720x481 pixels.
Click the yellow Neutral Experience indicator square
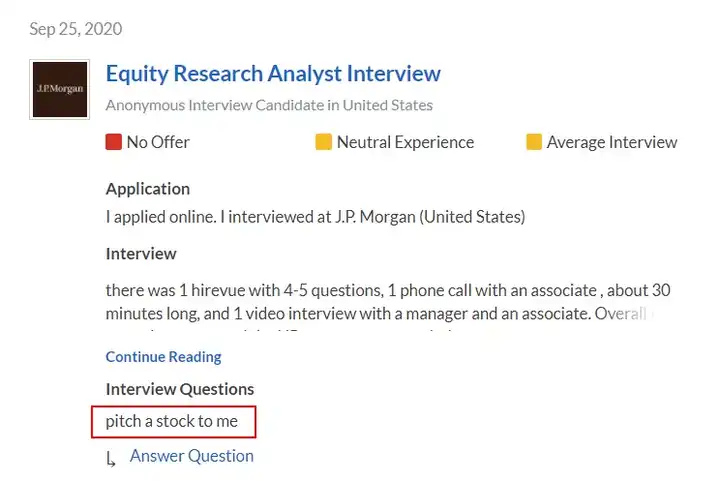(324, 142)
